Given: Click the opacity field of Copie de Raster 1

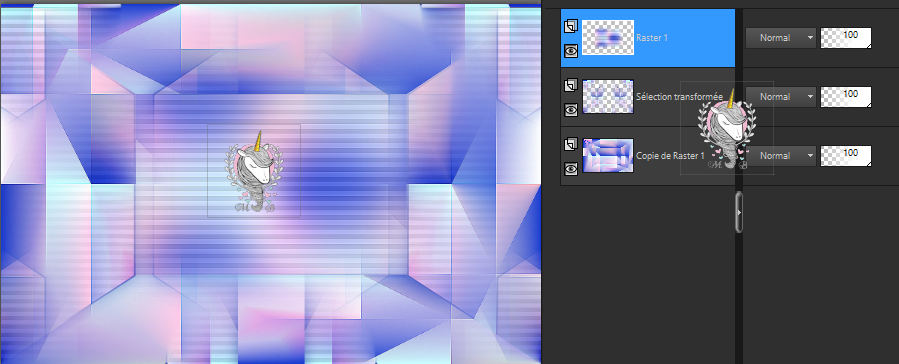Looking at the screenshot, I should pyautogui.click(x=846, y=156).
